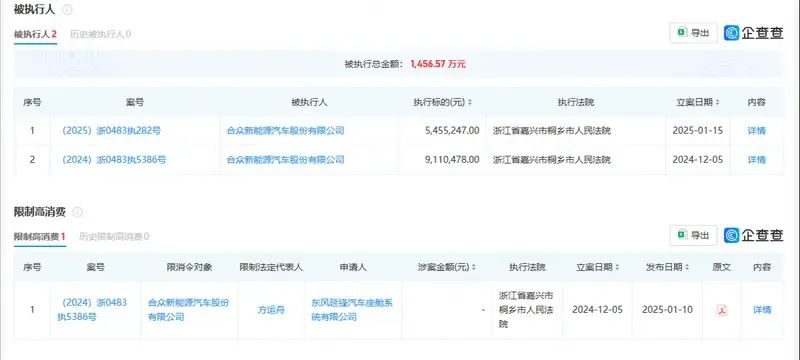This screenshot has width=800, height=360.
Task: Select the 限制高消费 1 tab
Action: point(40,237)
